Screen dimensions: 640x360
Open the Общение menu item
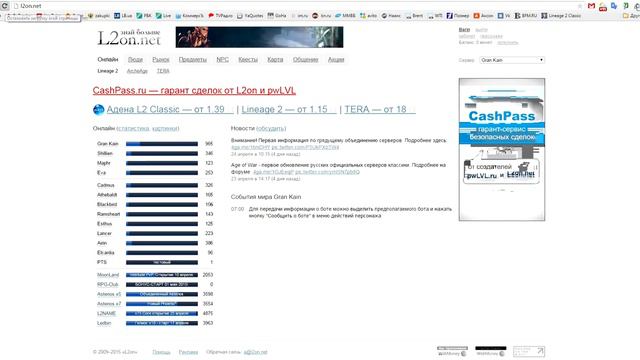pyautogui.click(x=305, y=60)
